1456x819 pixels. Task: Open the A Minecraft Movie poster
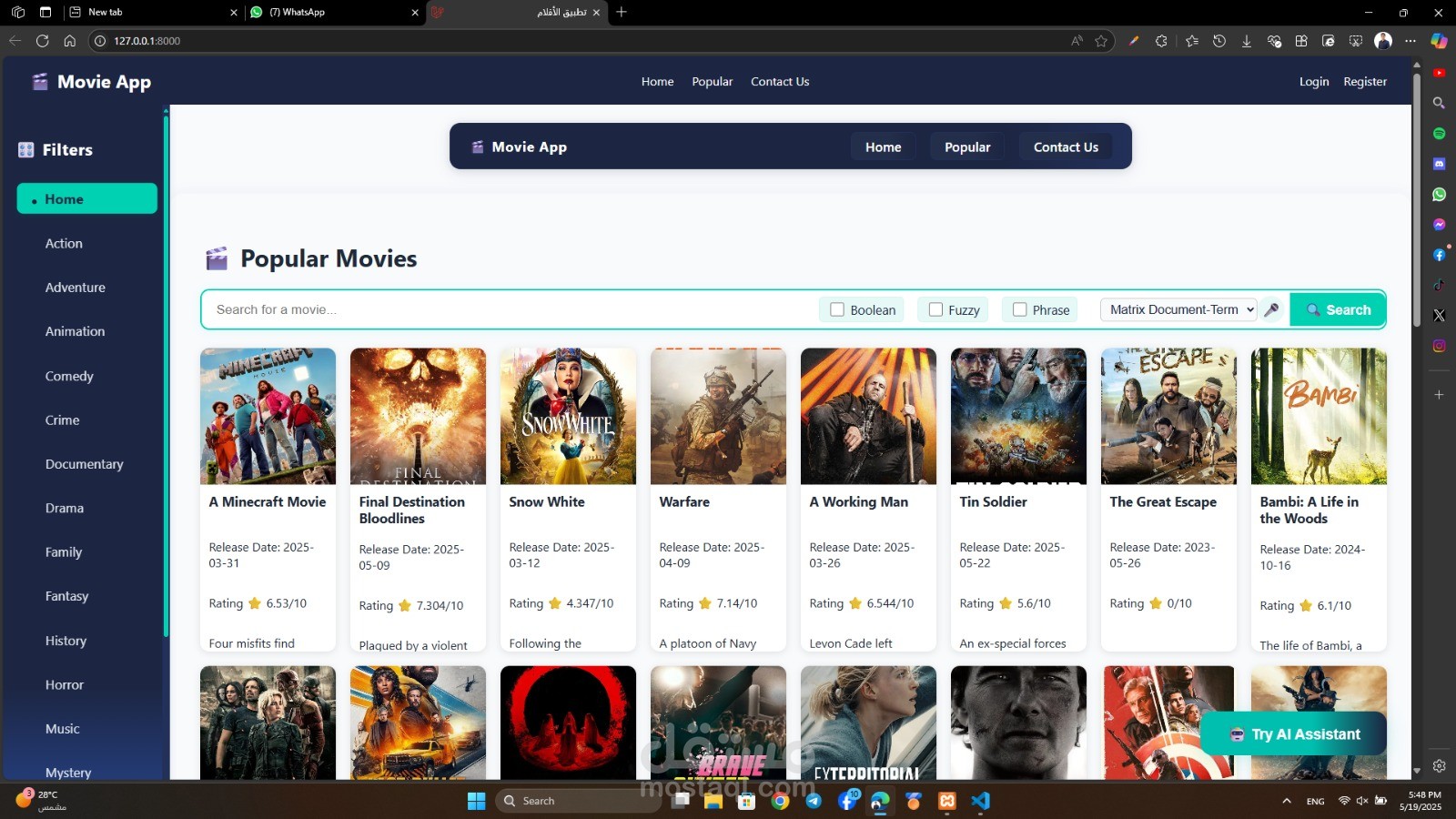point(268,417)
